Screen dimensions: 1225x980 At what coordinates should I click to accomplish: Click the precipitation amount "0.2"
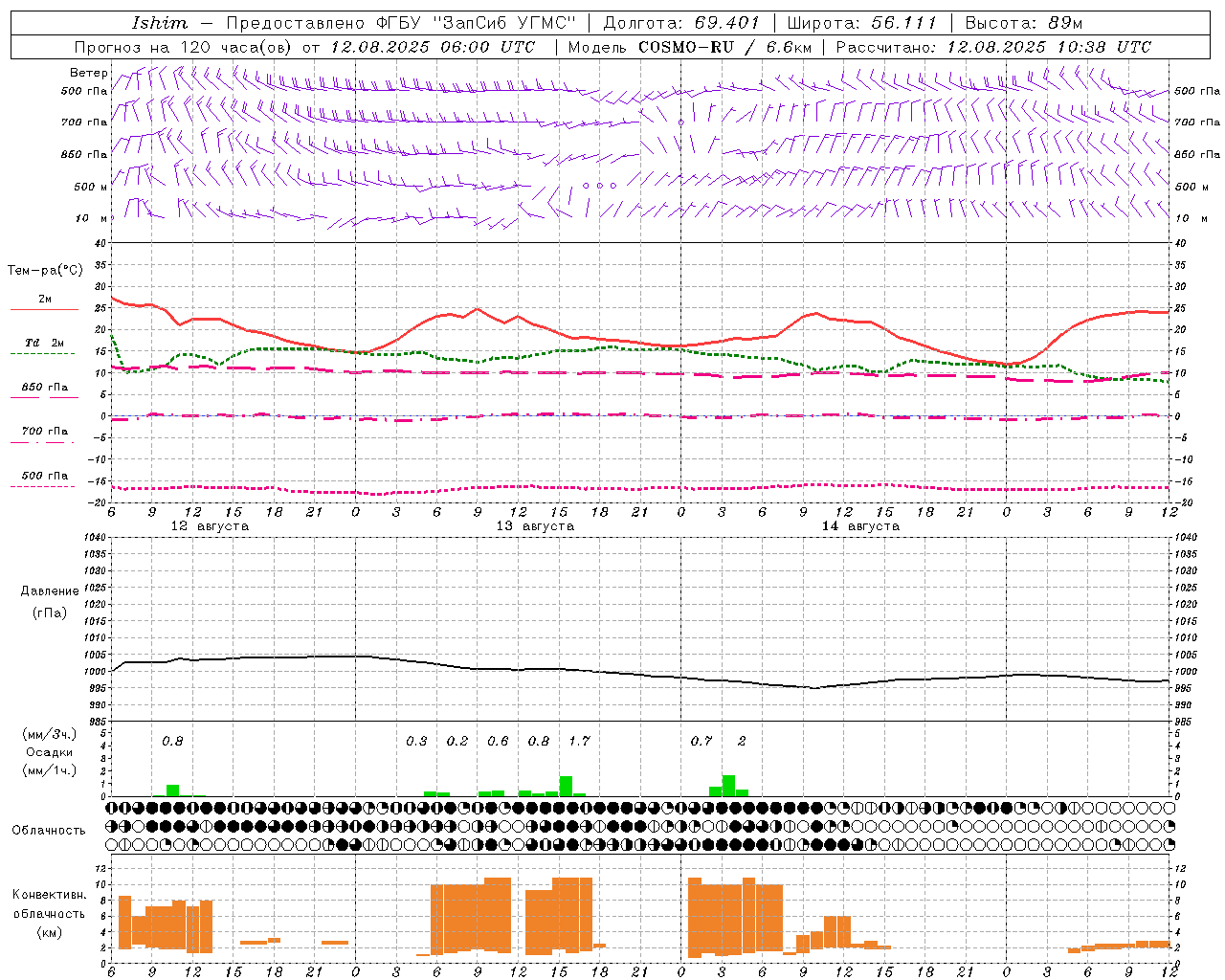pos(457,741)
